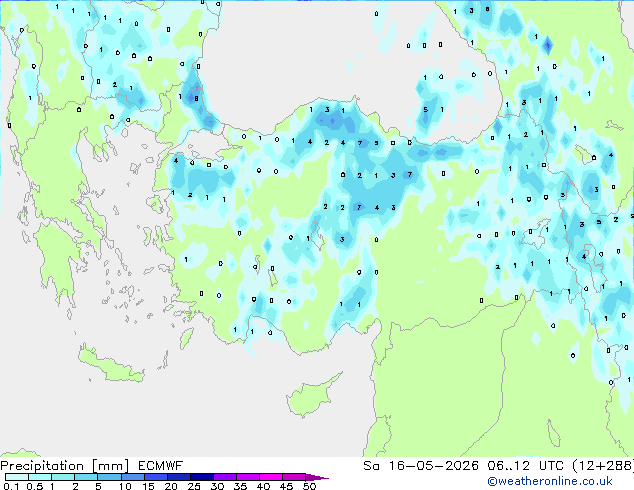Click the legend label '0.1'
The width and height of the screenshot is (634, 490).
(x=11, y=486)
